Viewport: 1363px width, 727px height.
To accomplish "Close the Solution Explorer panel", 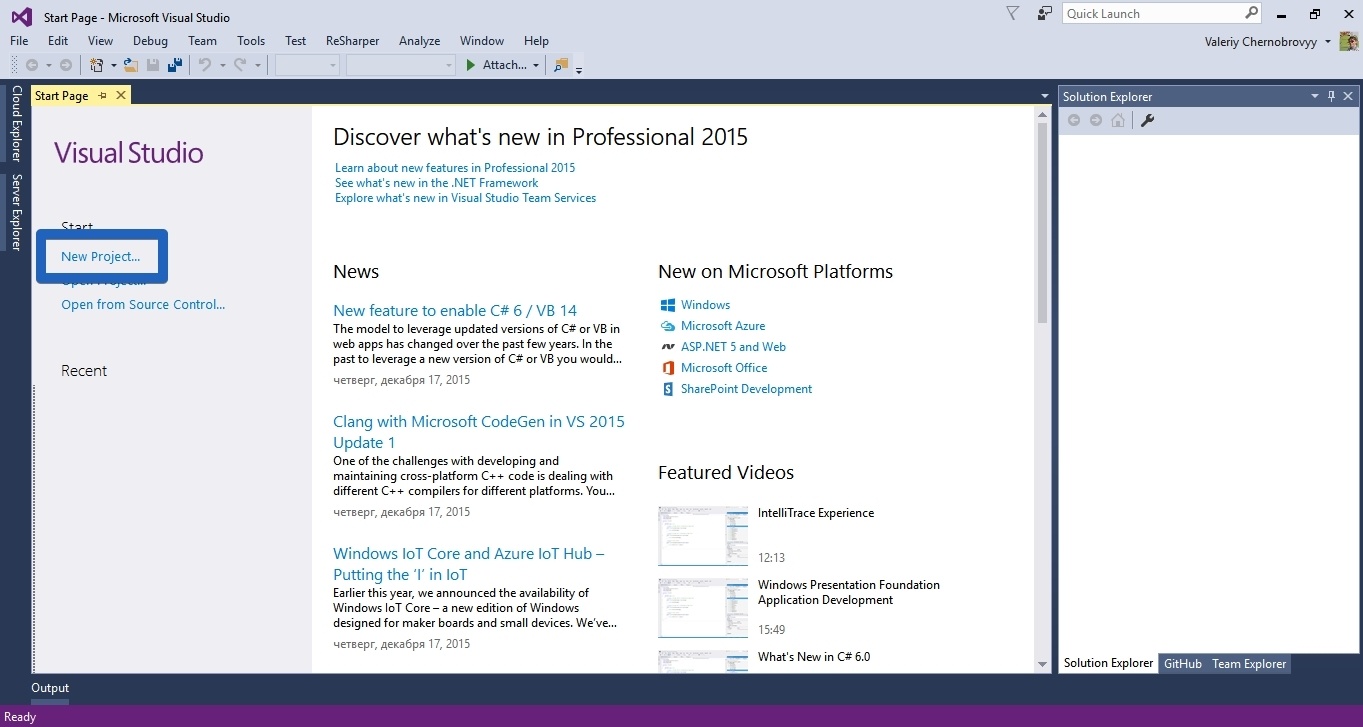I will tap(1348, 97).
